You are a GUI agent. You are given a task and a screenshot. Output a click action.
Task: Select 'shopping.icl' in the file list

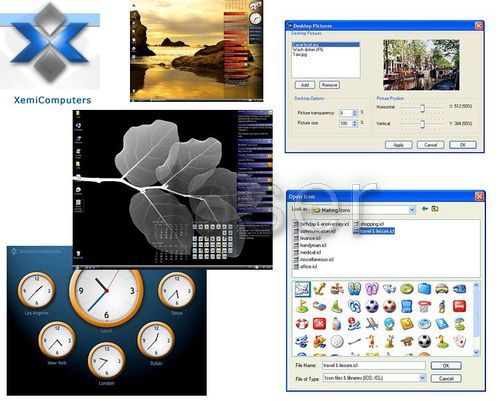[x=369, y=224]
